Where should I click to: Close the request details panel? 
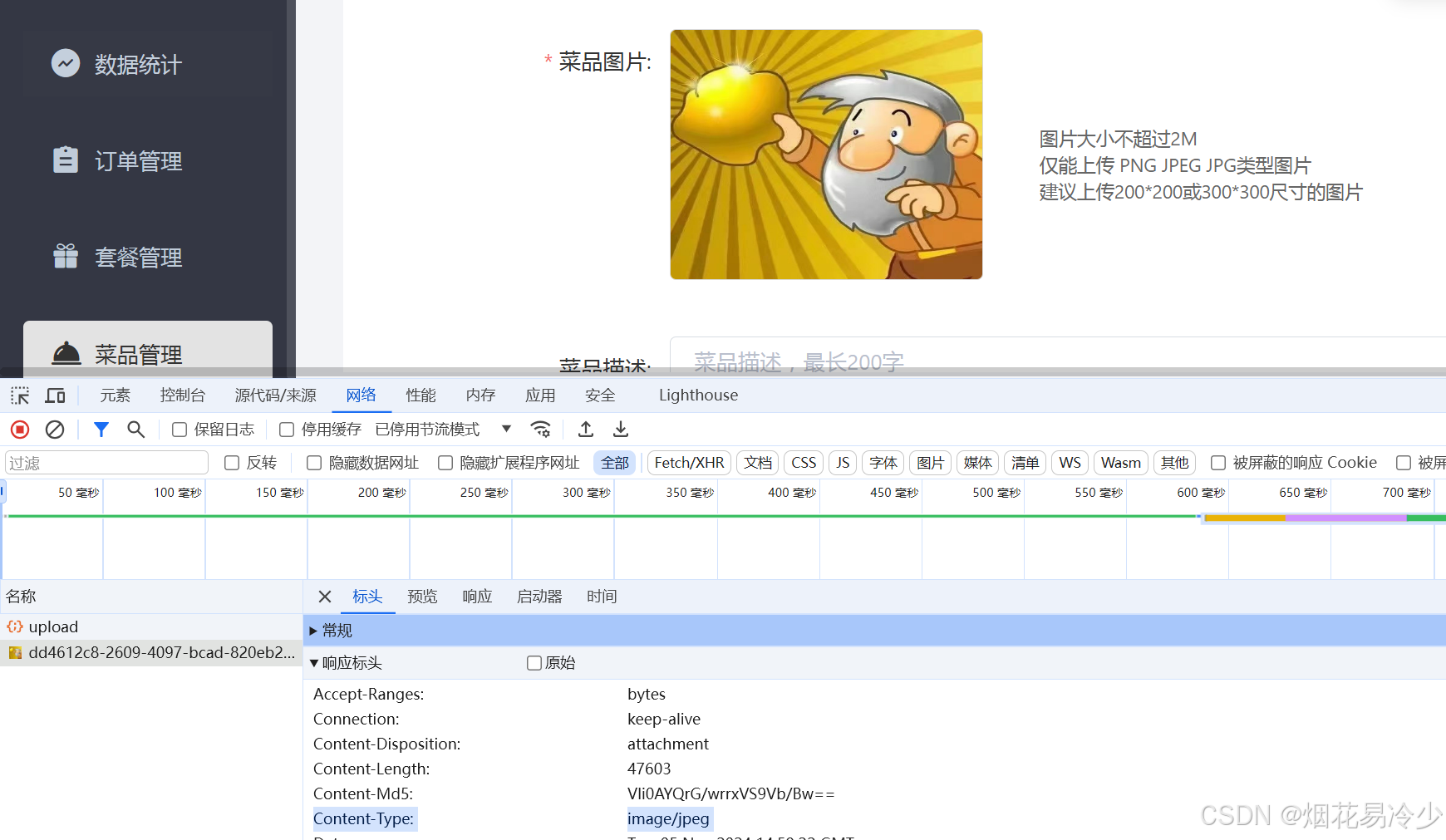click(325, 597)
